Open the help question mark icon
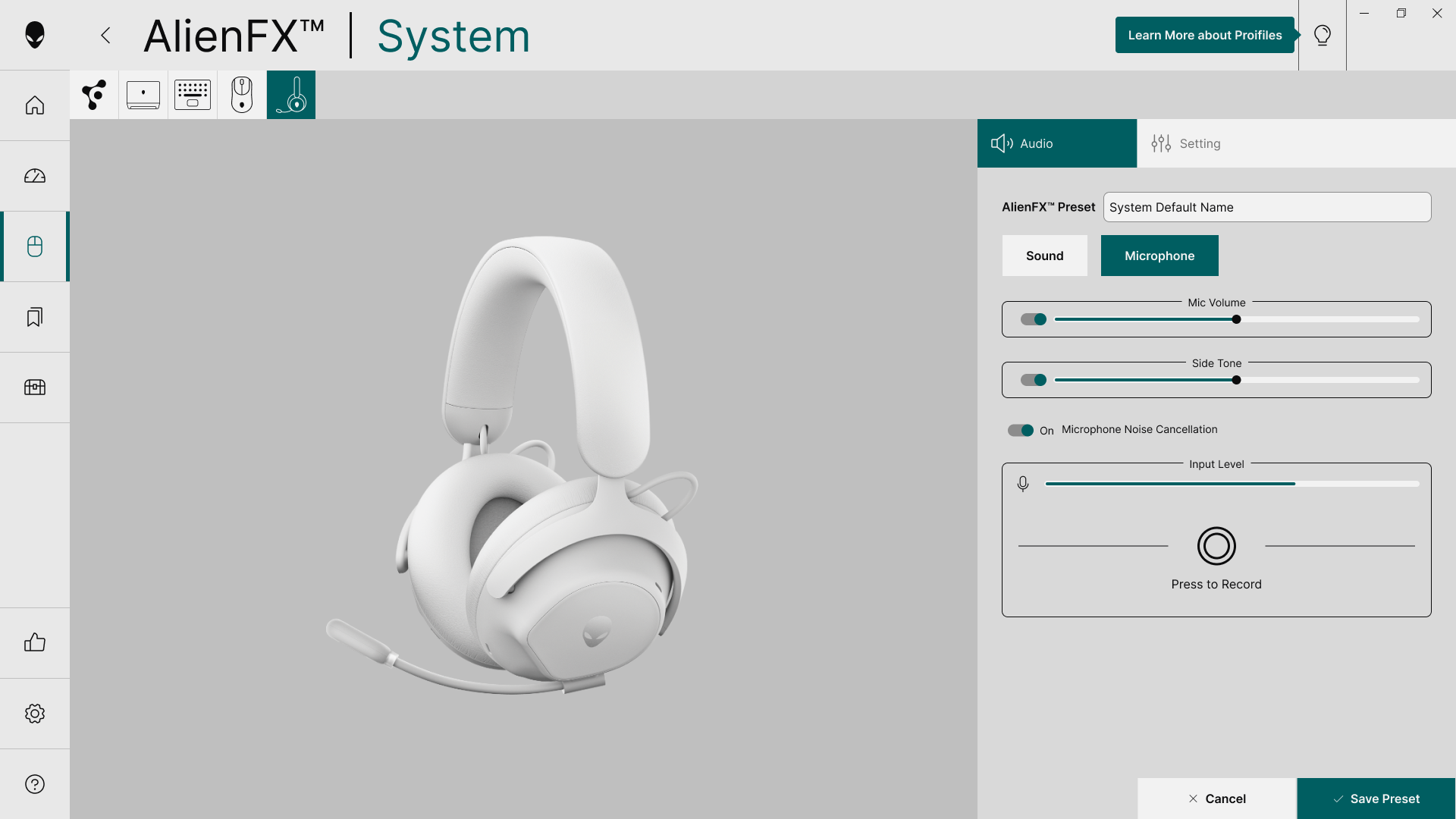 tap(35, 784)
